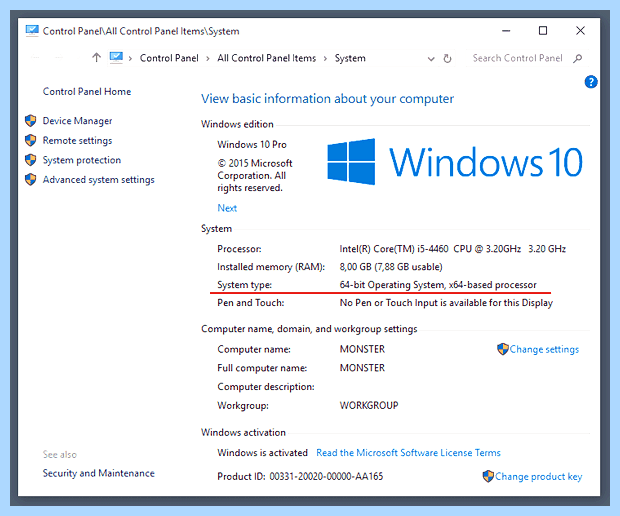The height and width of the screenshot is (516, 620).
Task: Click Change product key link
Action: point(539,476)
